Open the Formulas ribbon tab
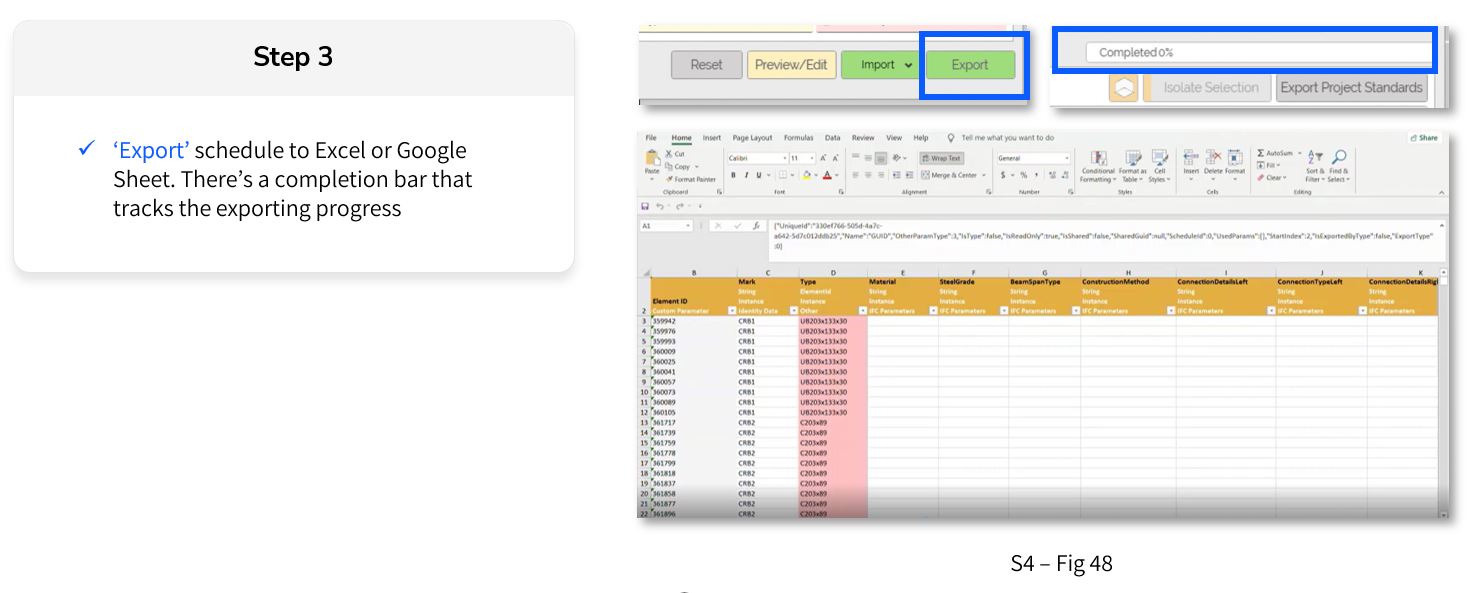The width and height of the screenshot is (1477, 593). coord(798,138)
